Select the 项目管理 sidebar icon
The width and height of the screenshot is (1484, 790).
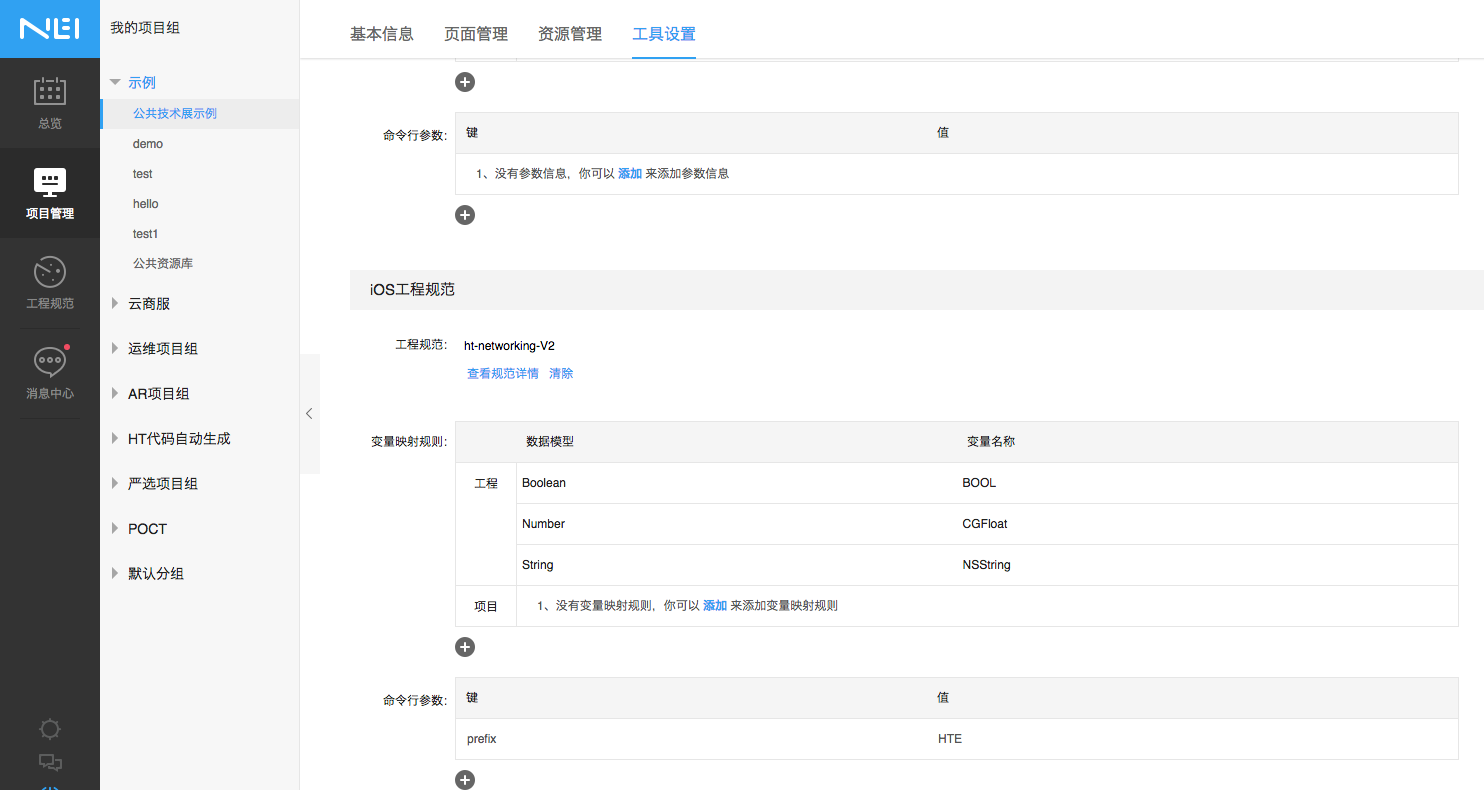(x=50, y=181)
